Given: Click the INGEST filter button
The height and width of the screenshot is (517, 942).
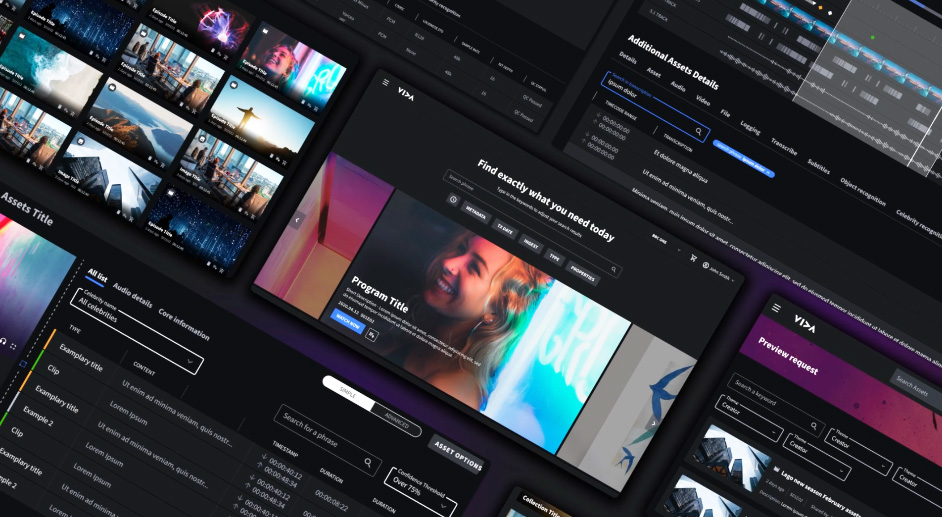Looking at the screenshot, I should click(x=531, y=244).
